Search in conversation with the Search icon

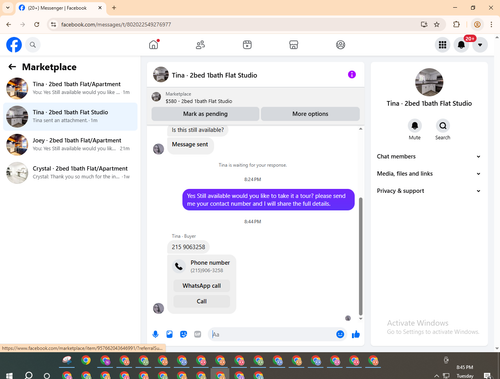click(443, 126)
